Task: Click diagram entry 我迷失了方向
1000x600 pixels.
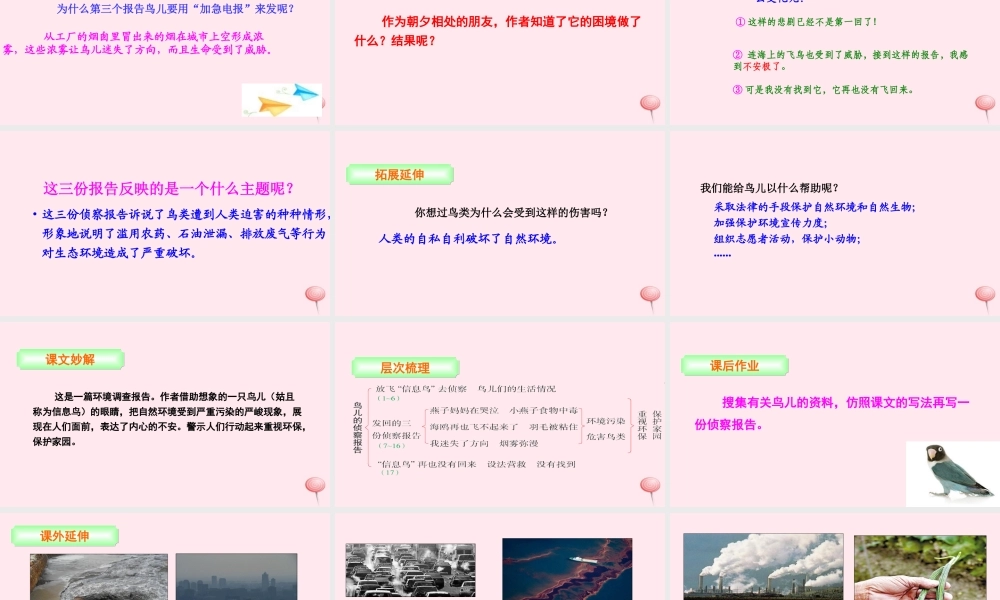Action: [x=459, y=443]
